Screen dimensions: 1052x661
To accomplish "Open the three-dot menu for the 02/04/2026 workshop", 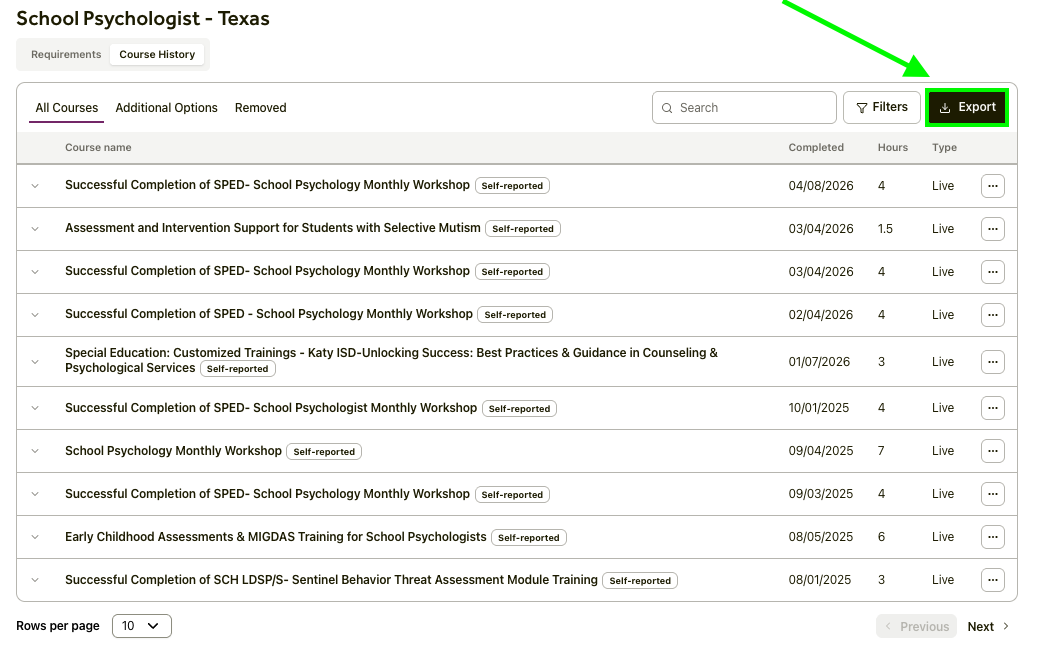I will tap(992, 315).
